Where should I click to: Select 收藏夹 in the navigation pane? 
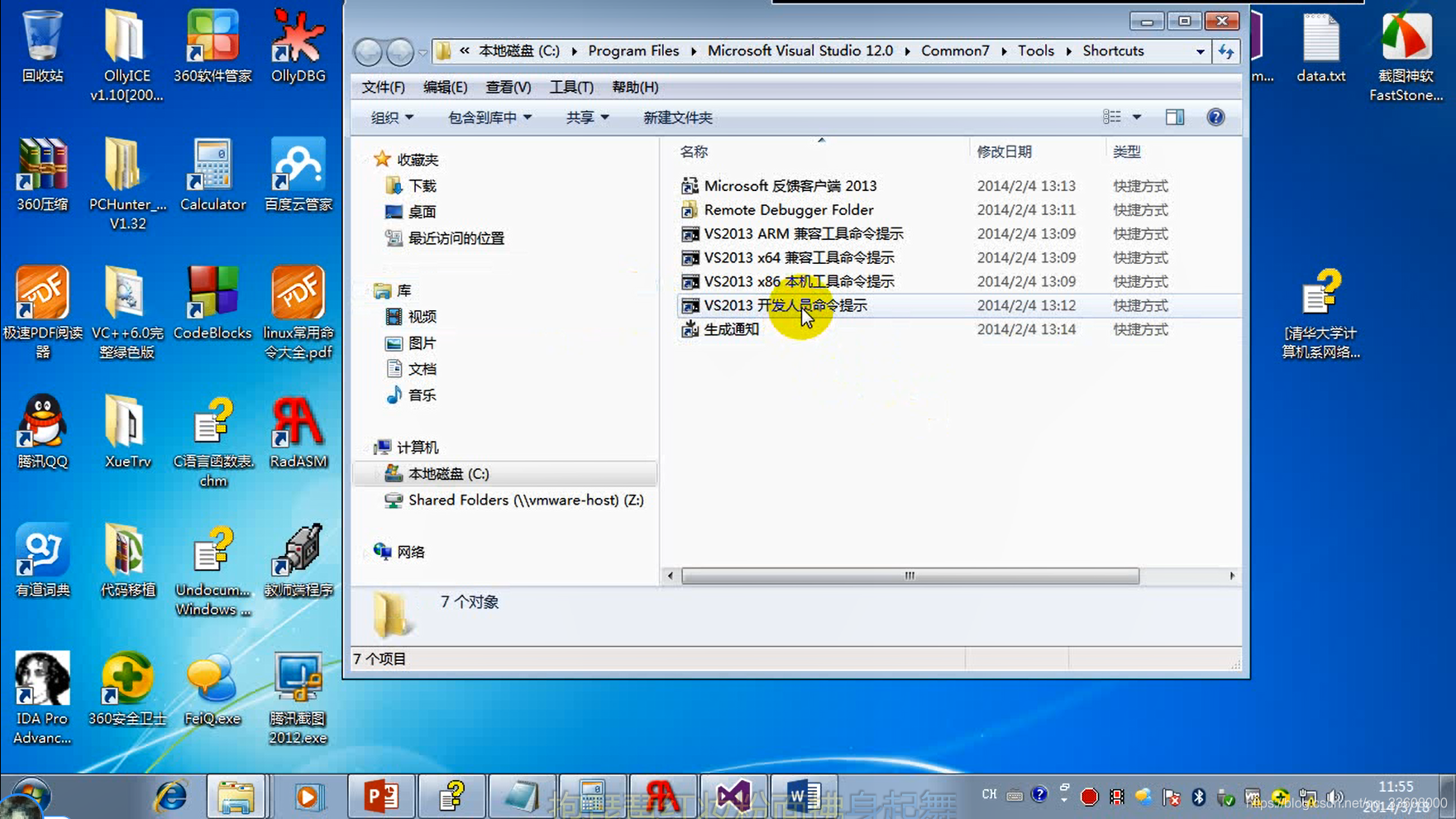[418, 160]
